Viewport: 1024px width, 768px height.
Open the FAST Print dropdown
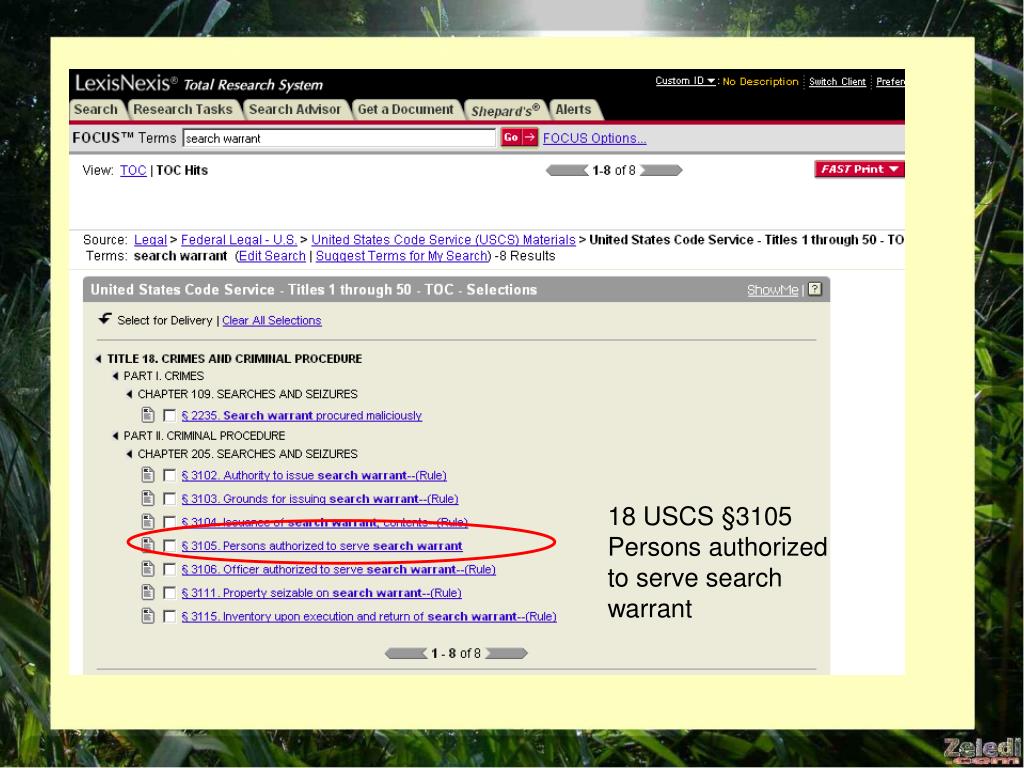click(859, 169)
